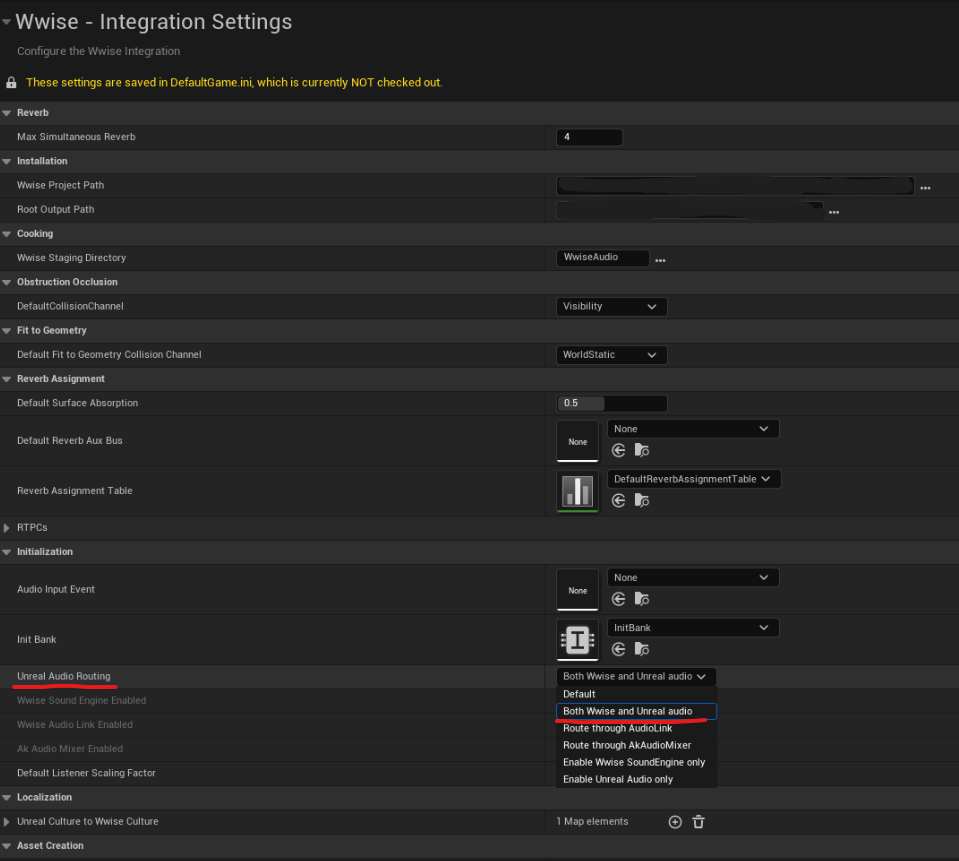Open the Default Reverb Aux Bus asset dropdown
The image size is (959, 861).
pos(693,429)
